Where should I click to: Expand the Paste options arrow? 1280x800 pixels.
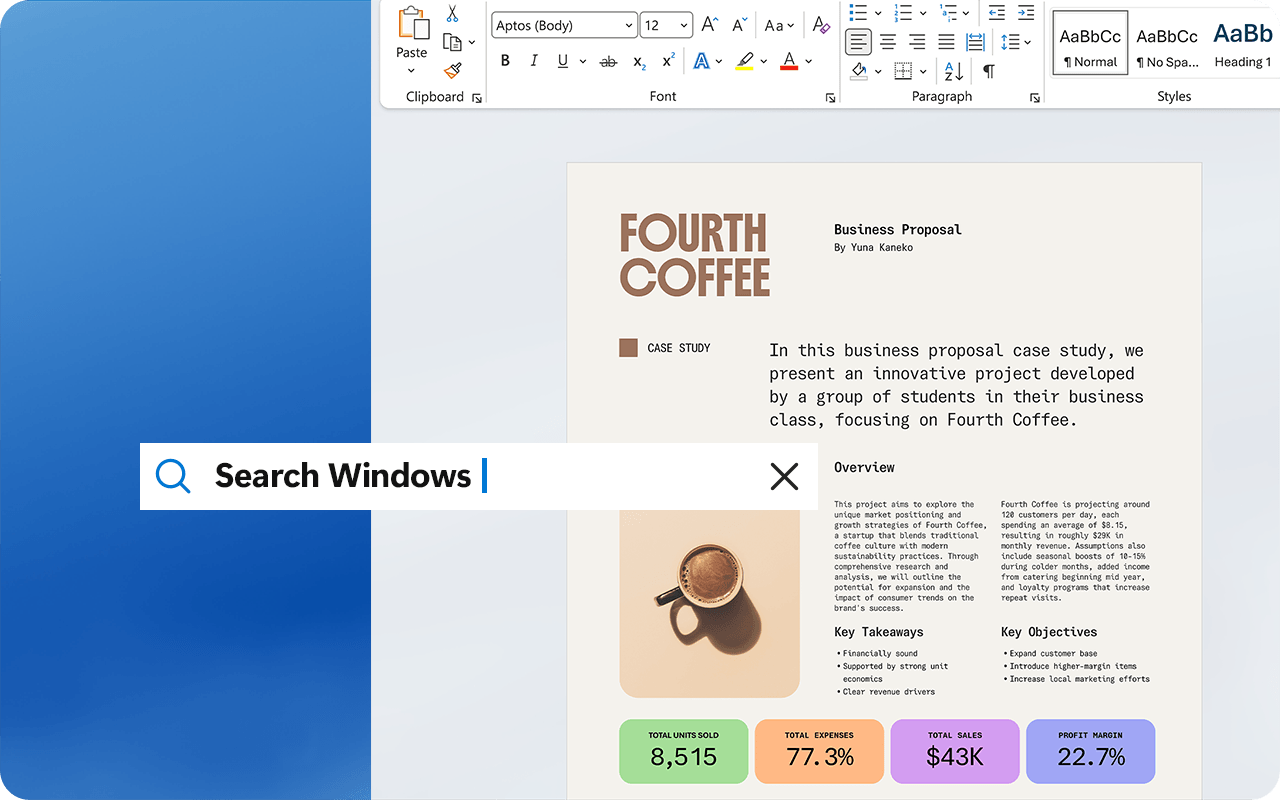click(x=412, y=71)
